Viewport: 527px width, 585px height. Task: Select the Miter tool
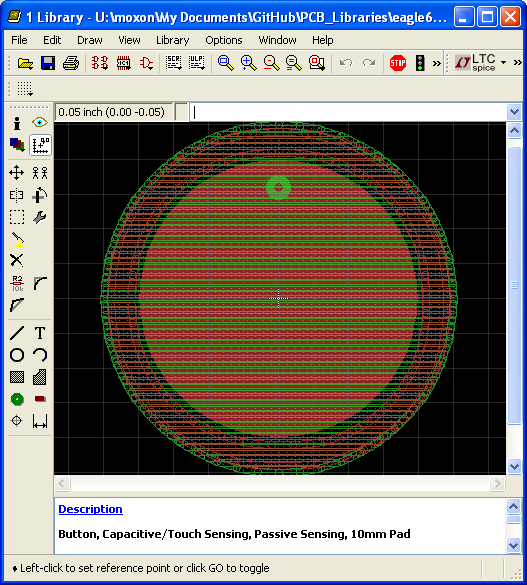(40, 283)
